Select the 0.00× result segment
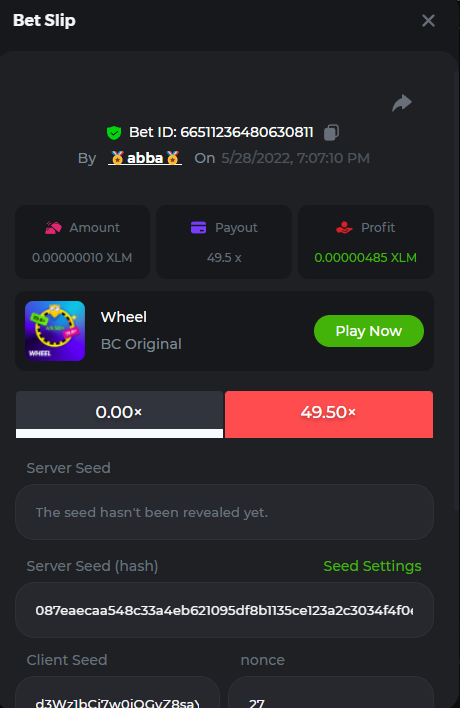 click(x=119, y=414)
